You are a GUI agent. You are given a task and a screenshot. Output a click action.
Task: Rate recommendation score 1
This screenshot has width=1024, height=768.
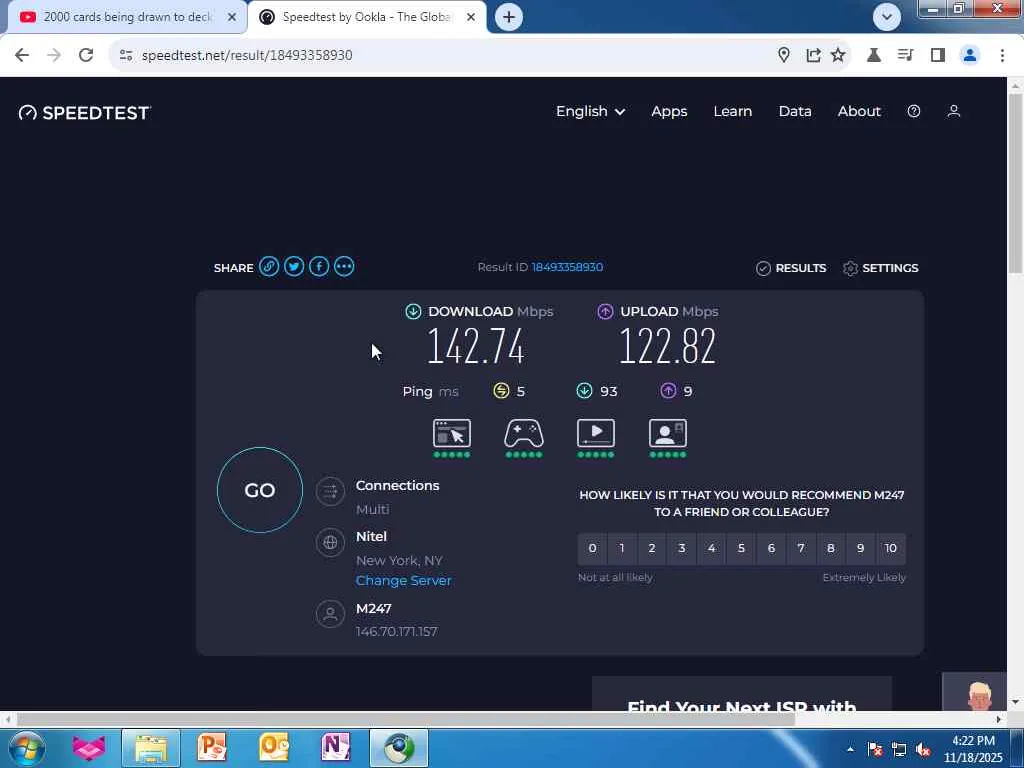(622, 548)
